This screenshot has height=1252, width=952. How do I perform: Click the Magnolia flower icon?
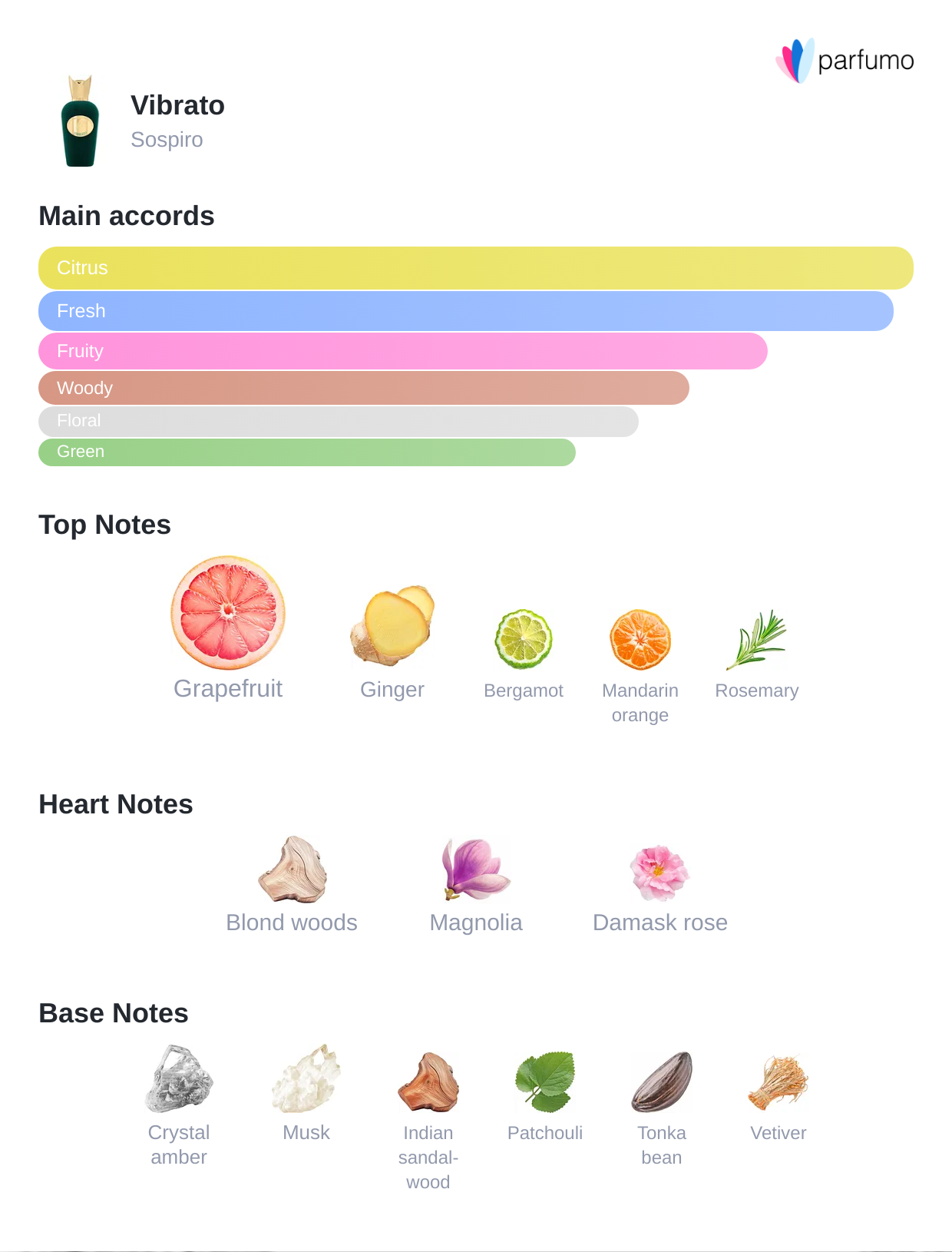coord(476,869)
